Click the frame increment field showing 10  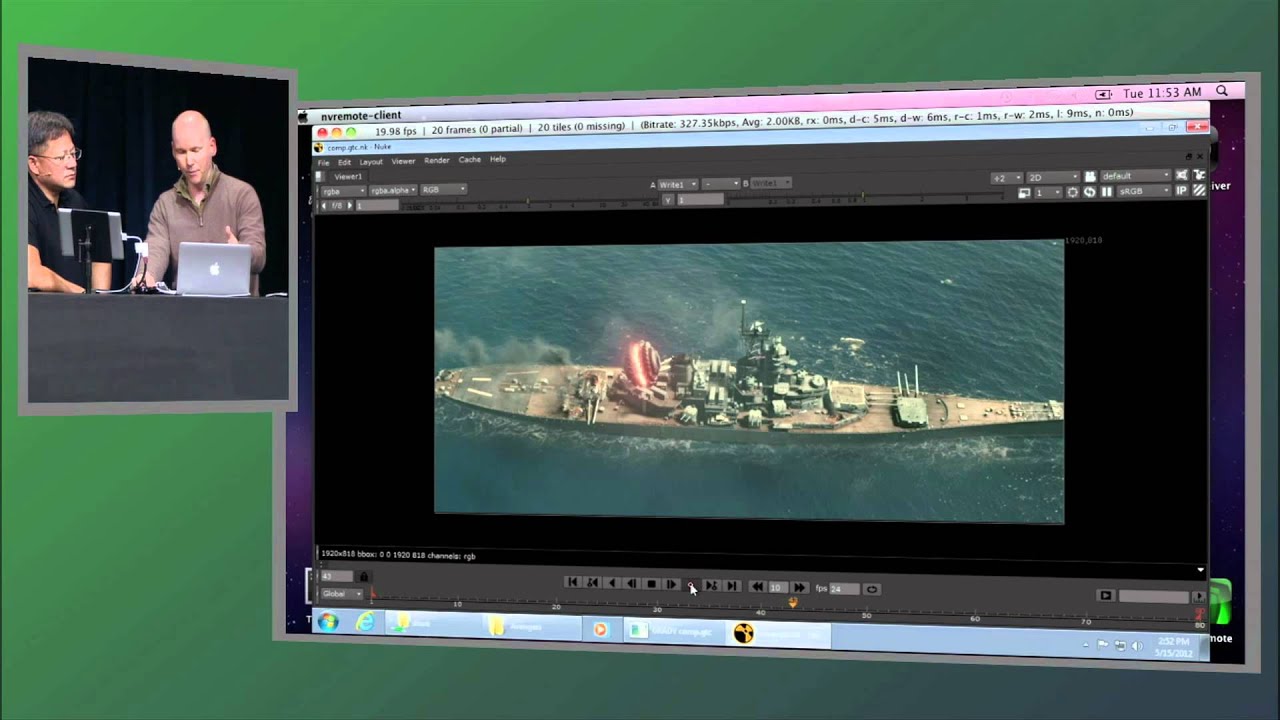coord(777,588)
